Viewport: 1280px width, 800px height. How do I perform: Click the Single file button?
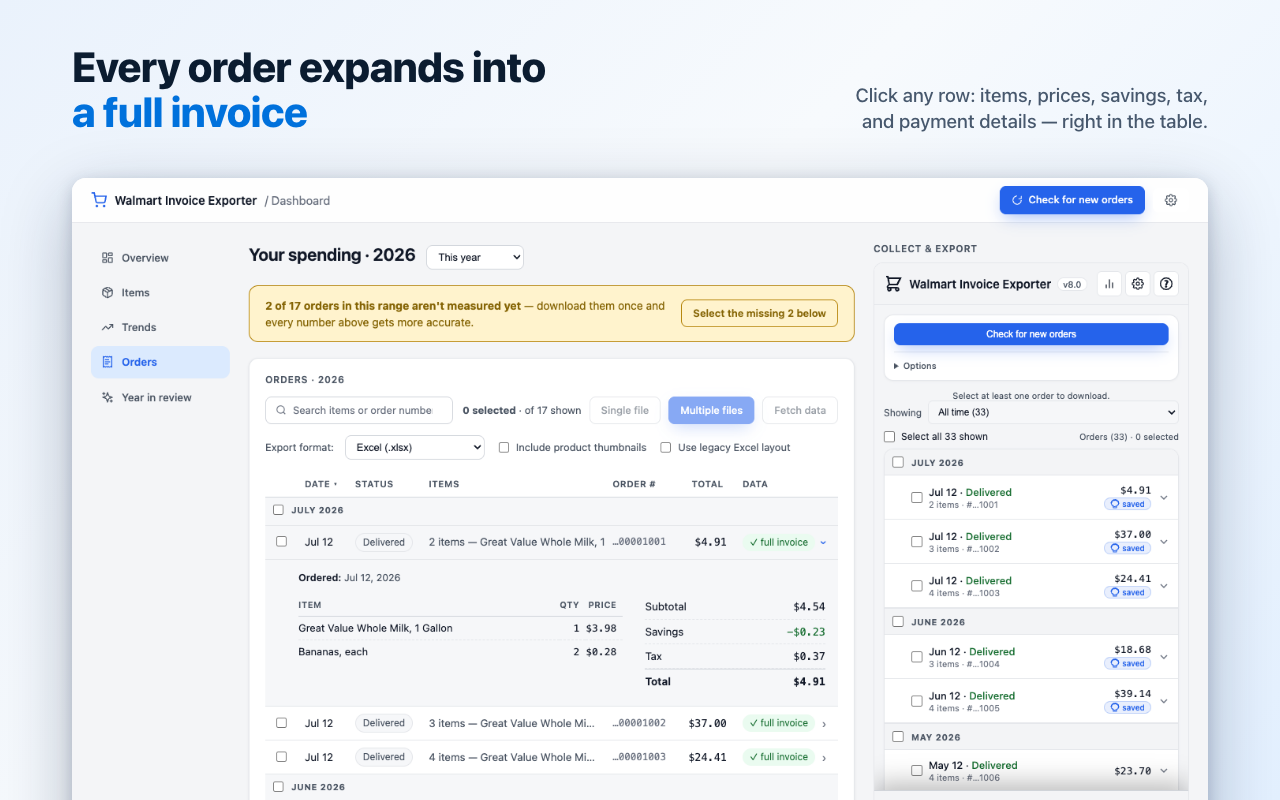624,410
